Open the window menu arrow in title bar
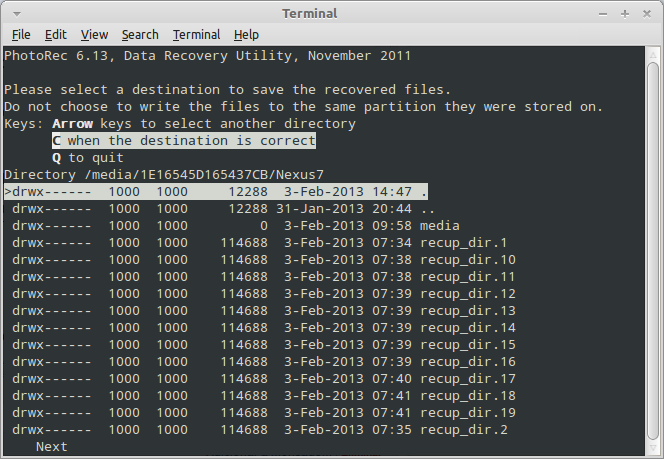This screenshot has width=664, height=459. [17, 14]
